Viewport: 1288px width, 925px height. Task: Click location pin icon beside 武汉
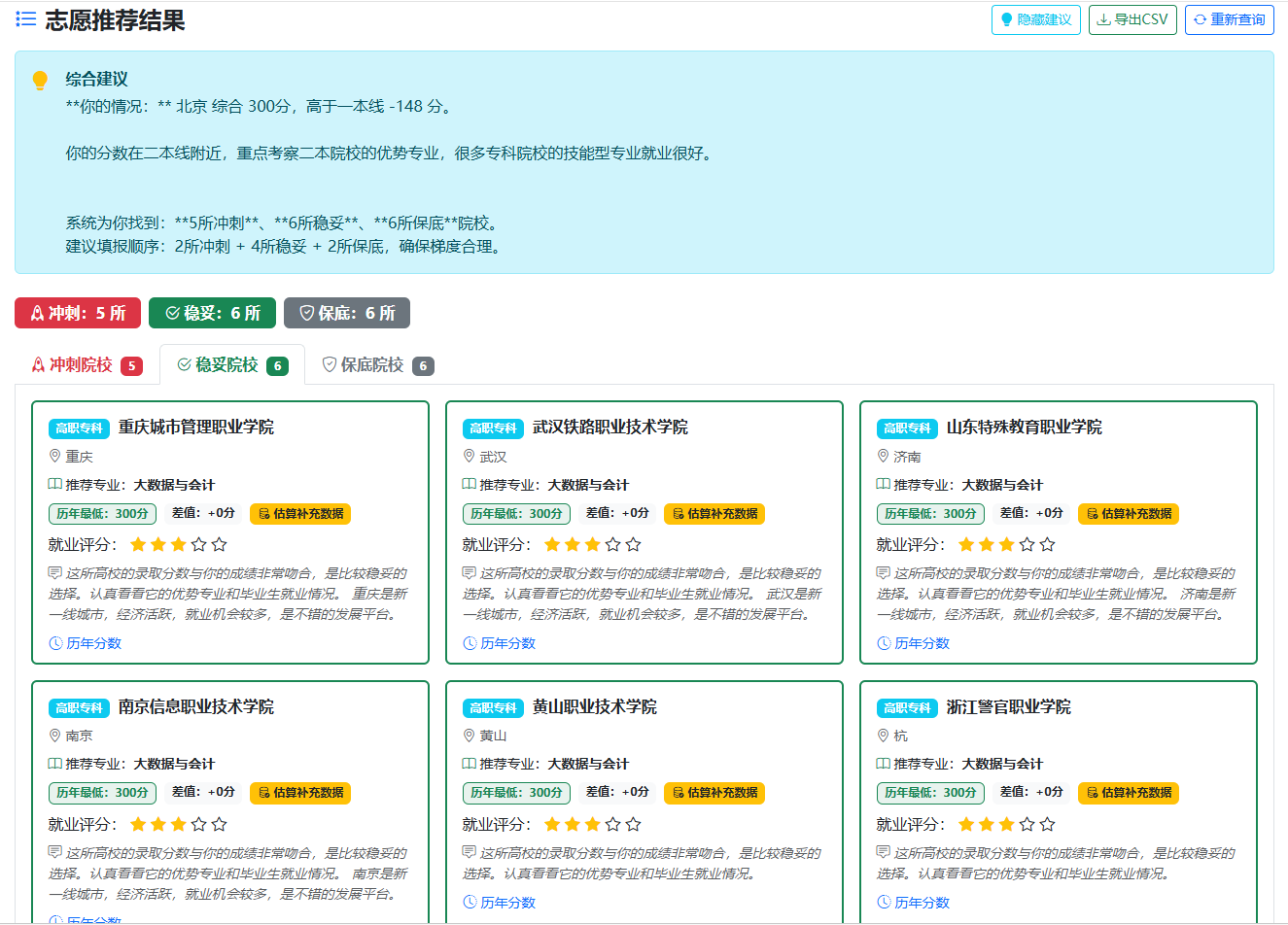click(470, 456)
